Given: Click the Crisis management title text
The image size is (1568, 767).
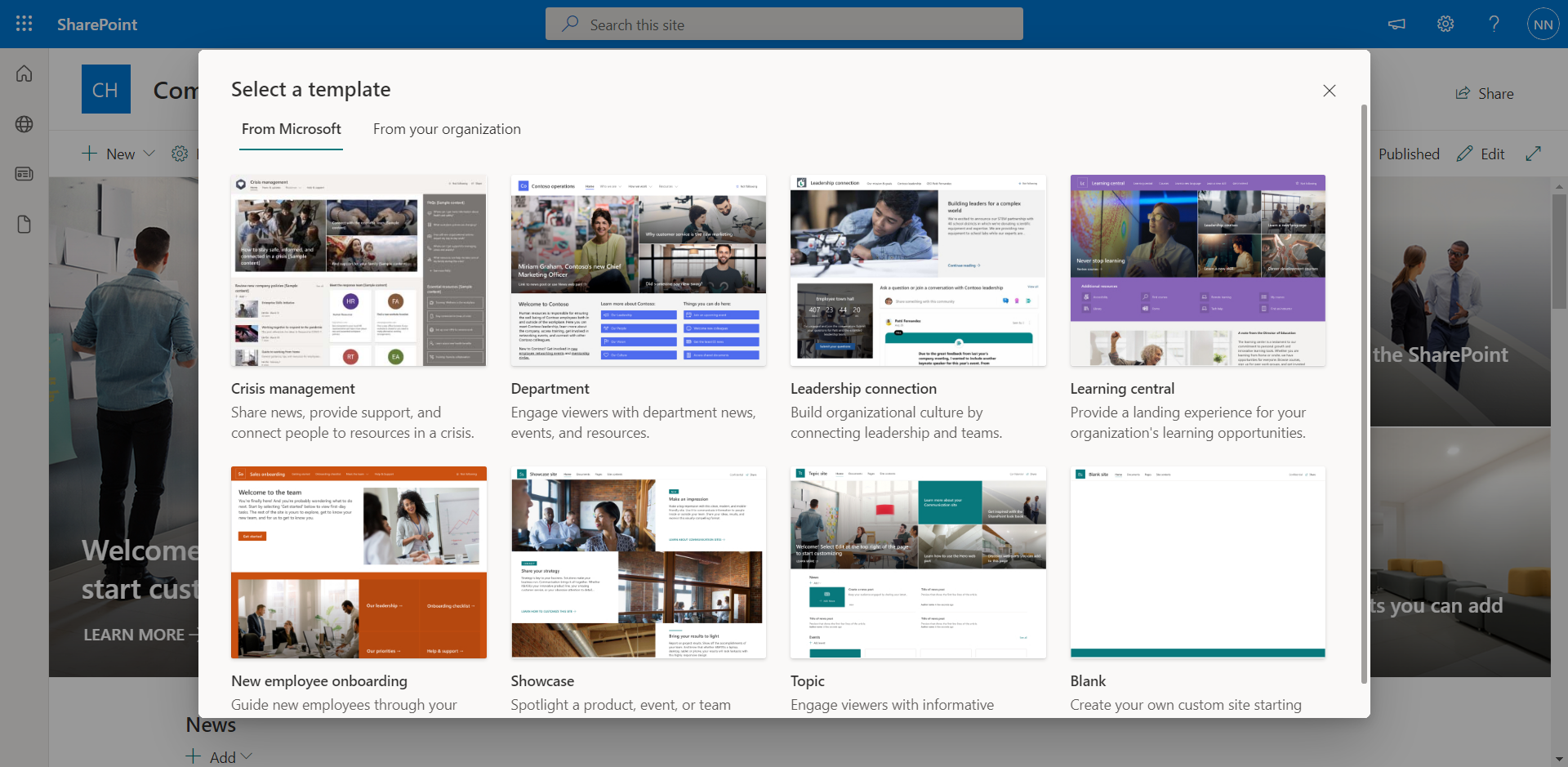Looking at the screenshot, I should 293,389.
